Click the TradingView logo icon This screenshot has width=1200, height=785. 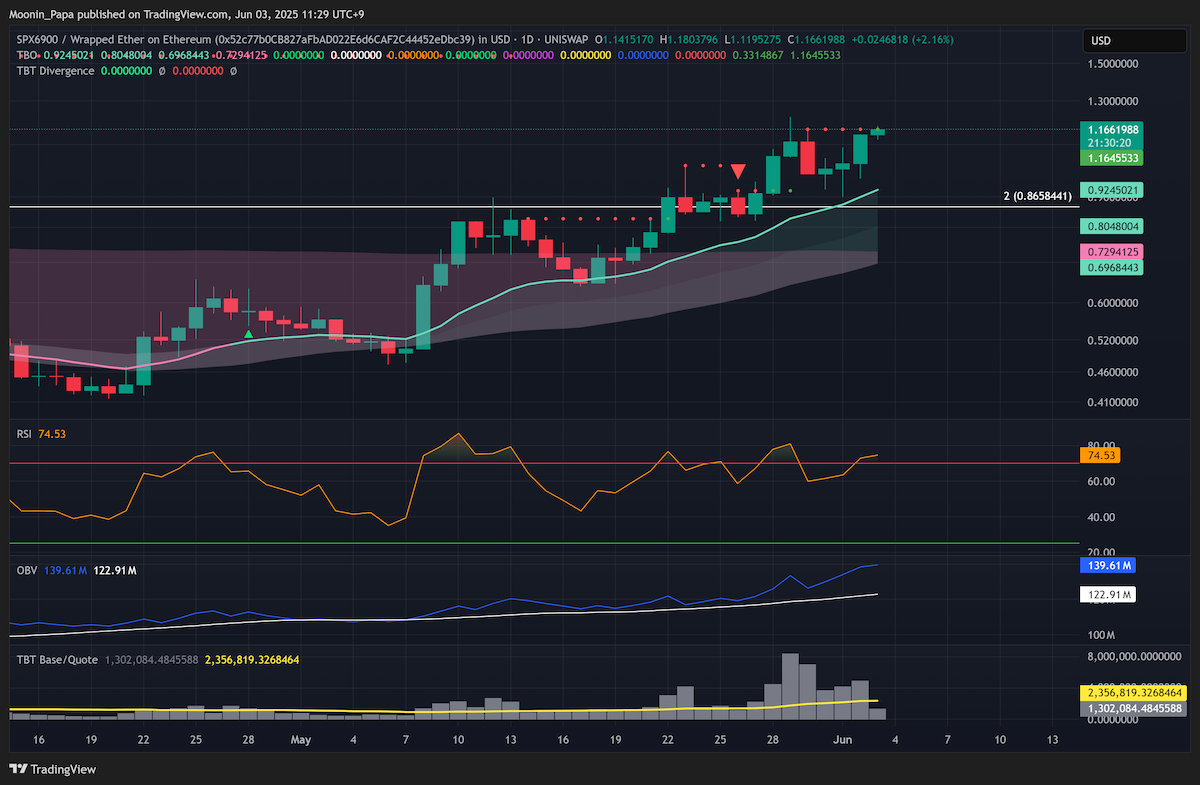[x=18, y=769]
